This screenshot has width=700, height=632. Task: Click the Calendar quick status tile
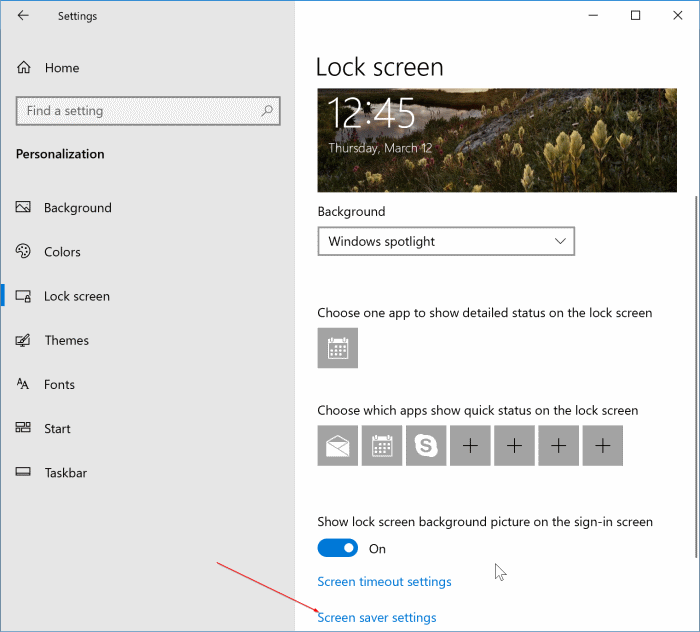pyautogui.click(x=382, y=445)
